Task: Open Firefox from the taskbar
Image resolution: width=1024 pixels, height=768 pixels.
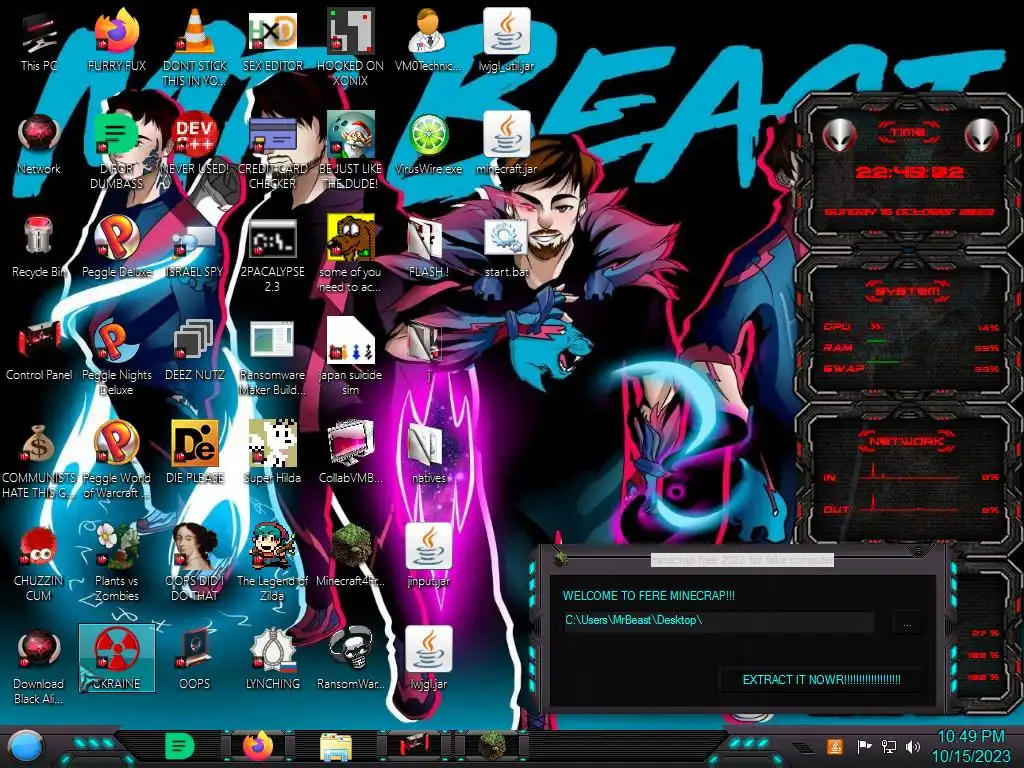Action: coord(258,746)
